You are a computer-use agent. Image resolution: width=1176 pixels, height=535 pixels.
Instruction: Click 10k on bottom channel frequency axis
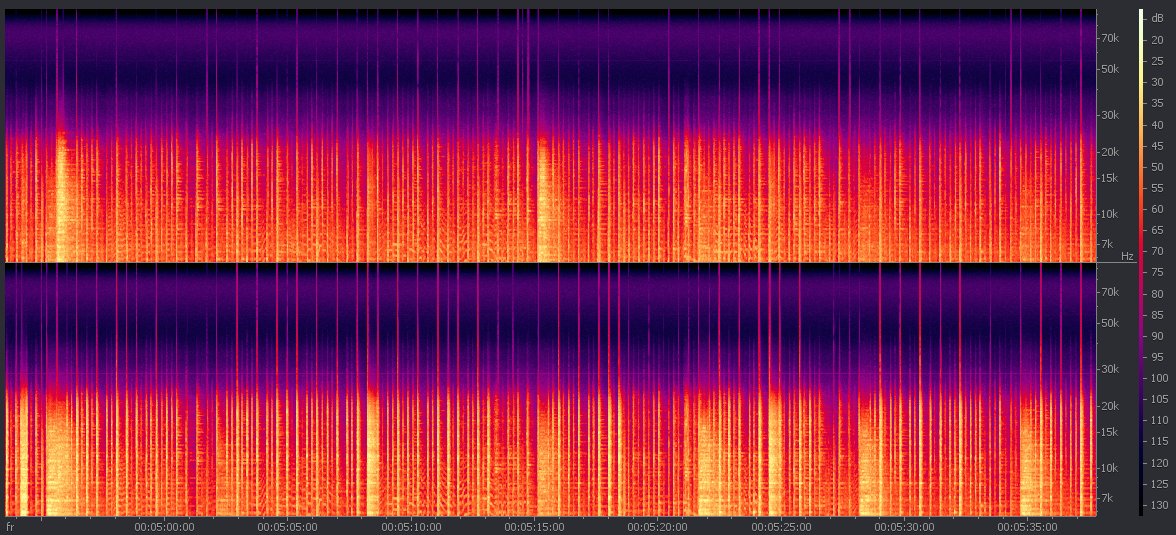click(x=1110, y=468)
